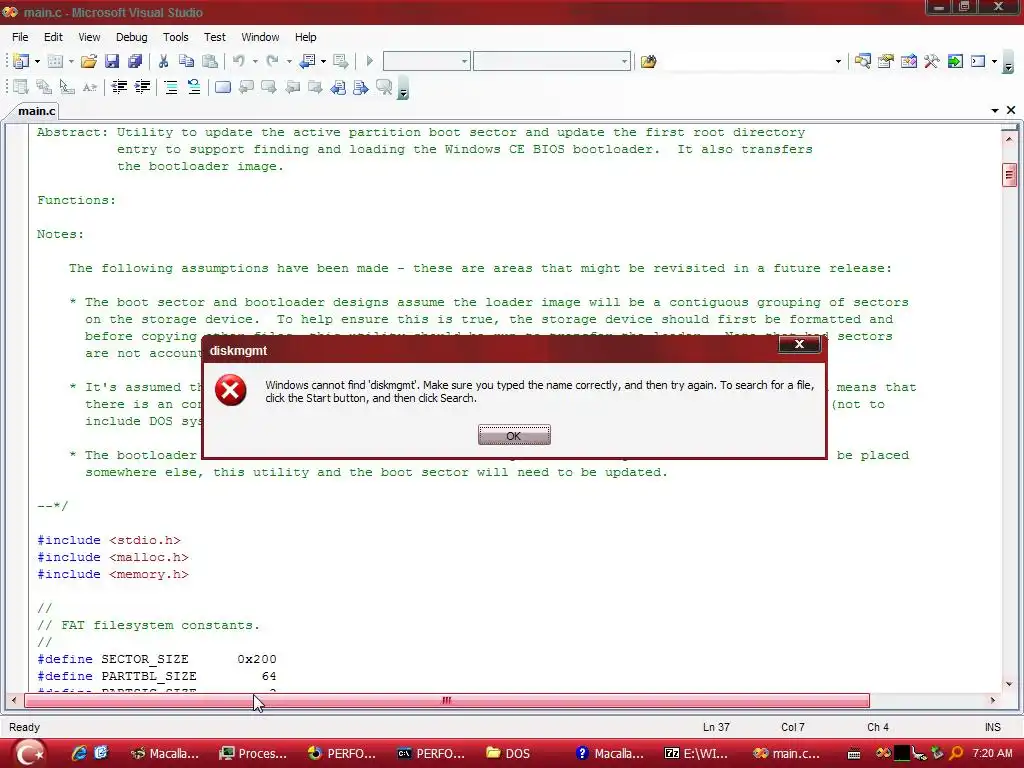Open the File menu
The image size is (1024, 768).
point(20,37)
